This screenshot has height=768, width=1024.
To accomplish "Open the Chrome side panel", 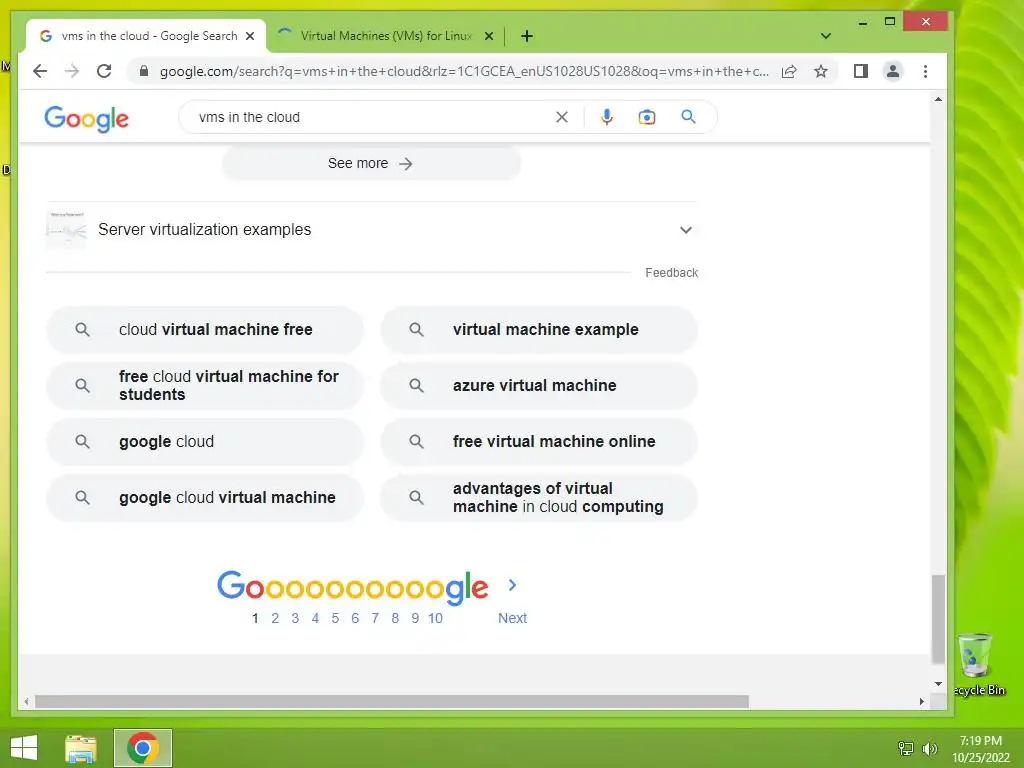I will click(x=861, y=71).
